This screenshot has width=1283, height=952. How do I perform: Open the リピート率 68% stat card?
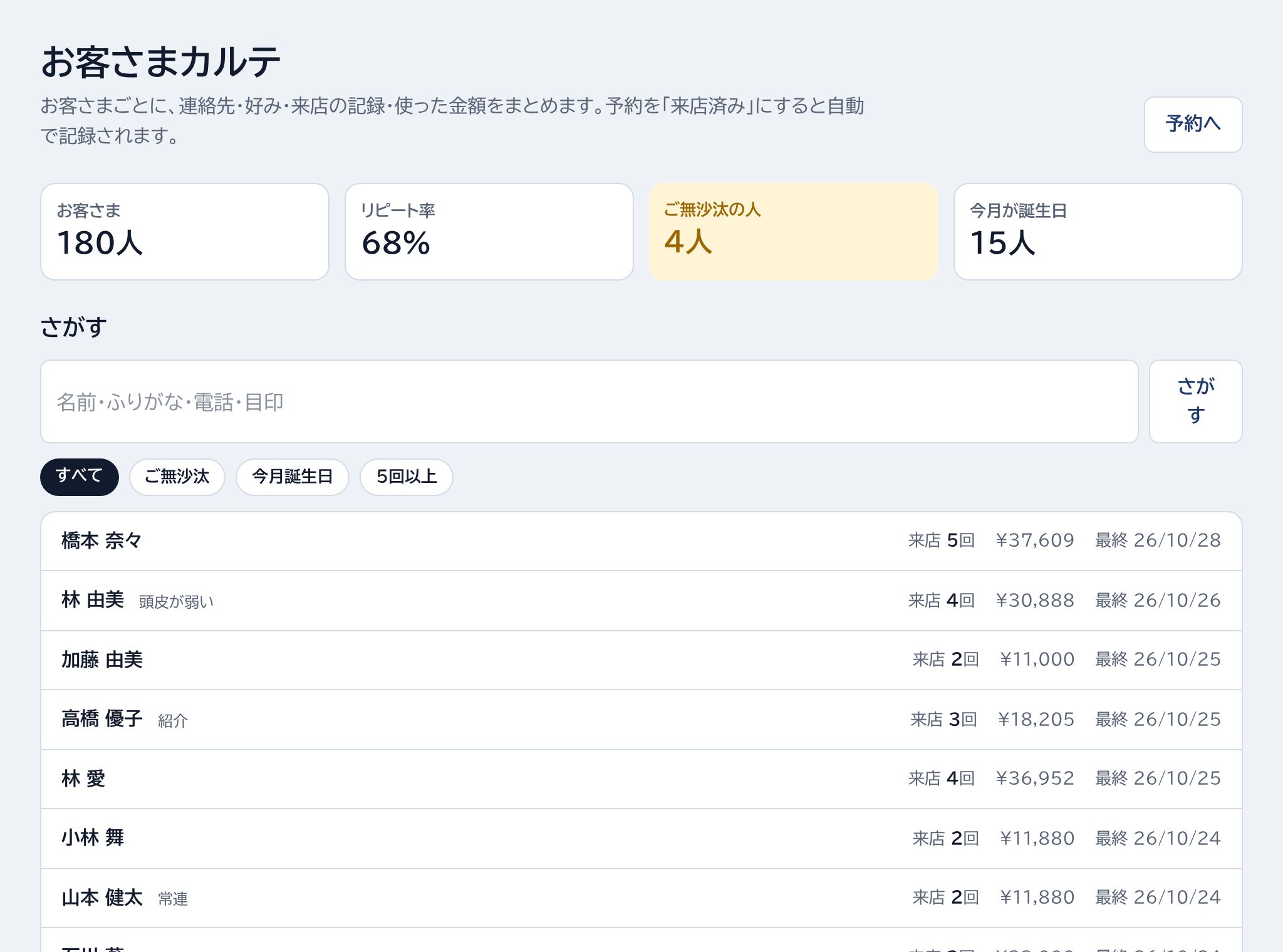[489, 232]
